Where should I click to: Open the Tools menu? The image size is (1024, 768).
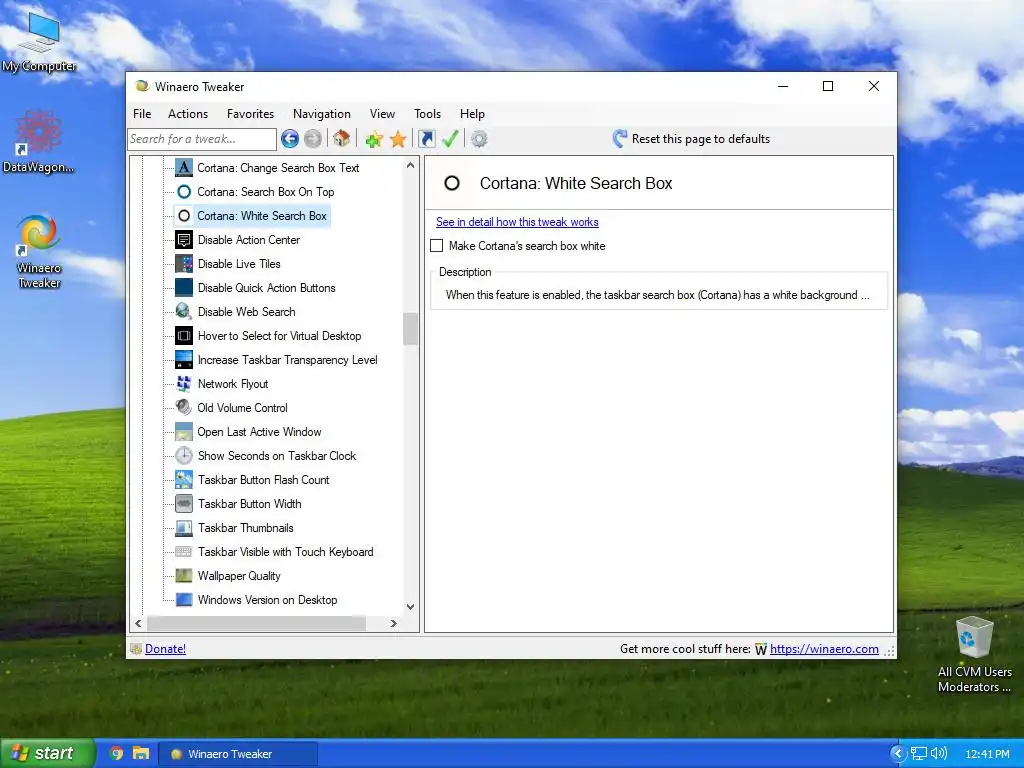[428, 114]
